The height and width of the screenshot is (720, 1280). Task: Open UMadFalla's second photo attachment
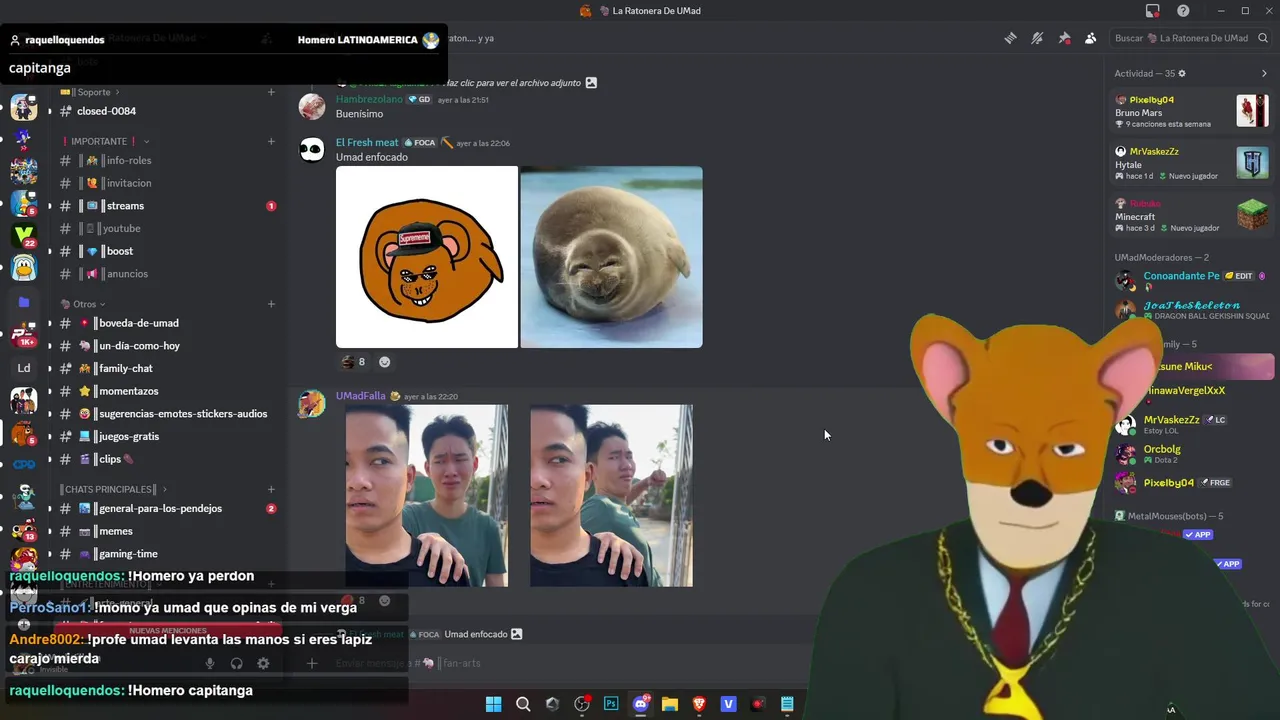pyautogui.click(x=611, y=495)
